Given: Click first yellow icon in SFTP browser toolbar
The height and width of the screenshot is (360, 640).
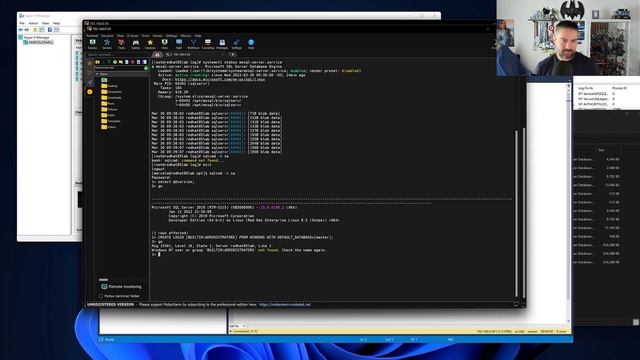Looking at the screenshot, I should coord(97,62).
